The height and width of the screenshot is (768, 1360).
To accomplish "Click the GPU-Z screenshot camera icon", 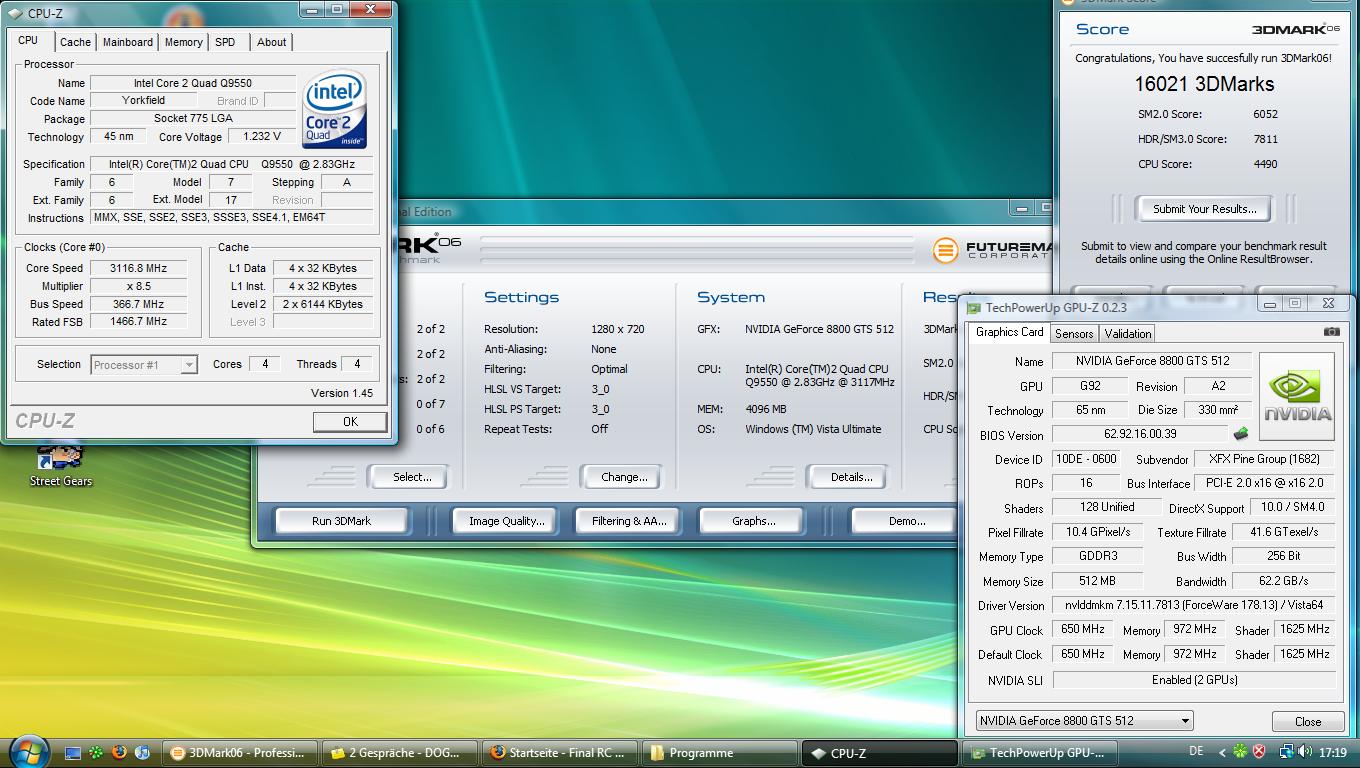I will [1331, 332].
